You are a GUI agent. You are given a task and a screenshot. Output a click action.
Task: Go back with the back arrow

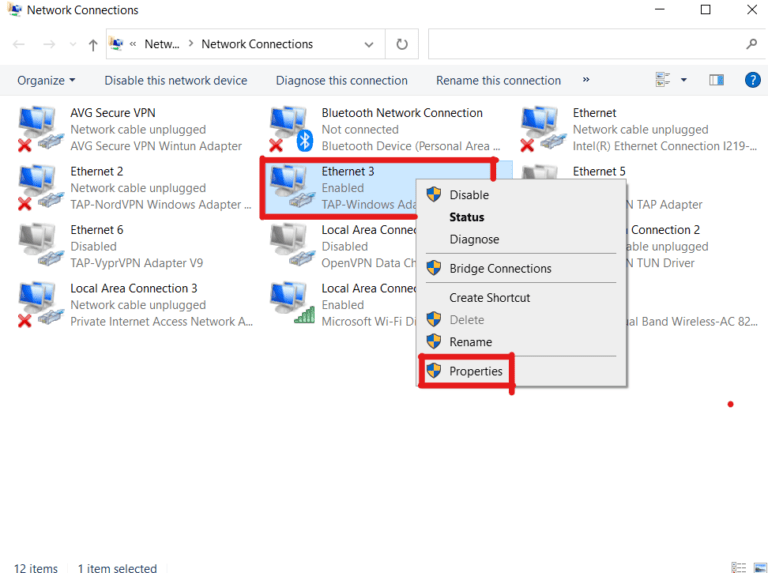pos(19,45)
